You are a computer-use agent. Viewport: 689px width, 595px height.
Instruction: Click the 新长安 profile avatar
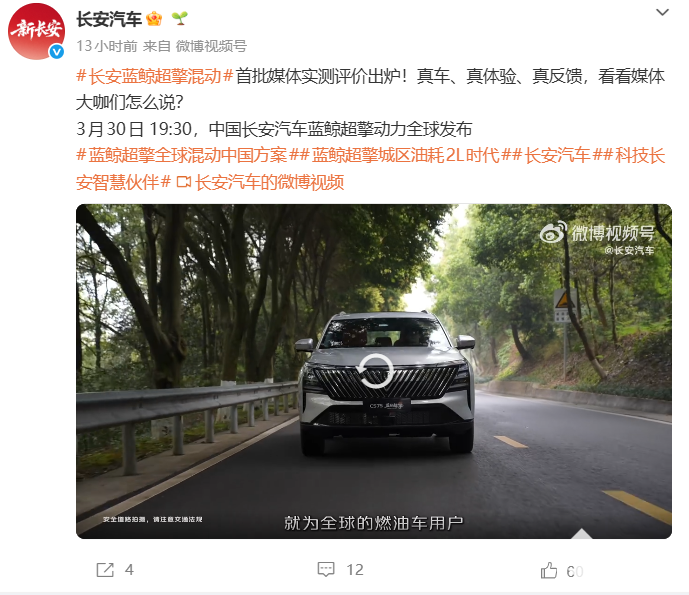point(36,31)
